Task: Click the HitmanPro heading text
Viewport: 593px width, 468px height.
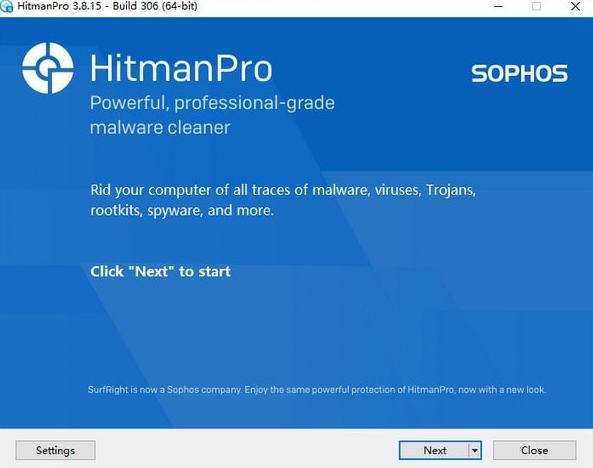Action: [181, 68]
